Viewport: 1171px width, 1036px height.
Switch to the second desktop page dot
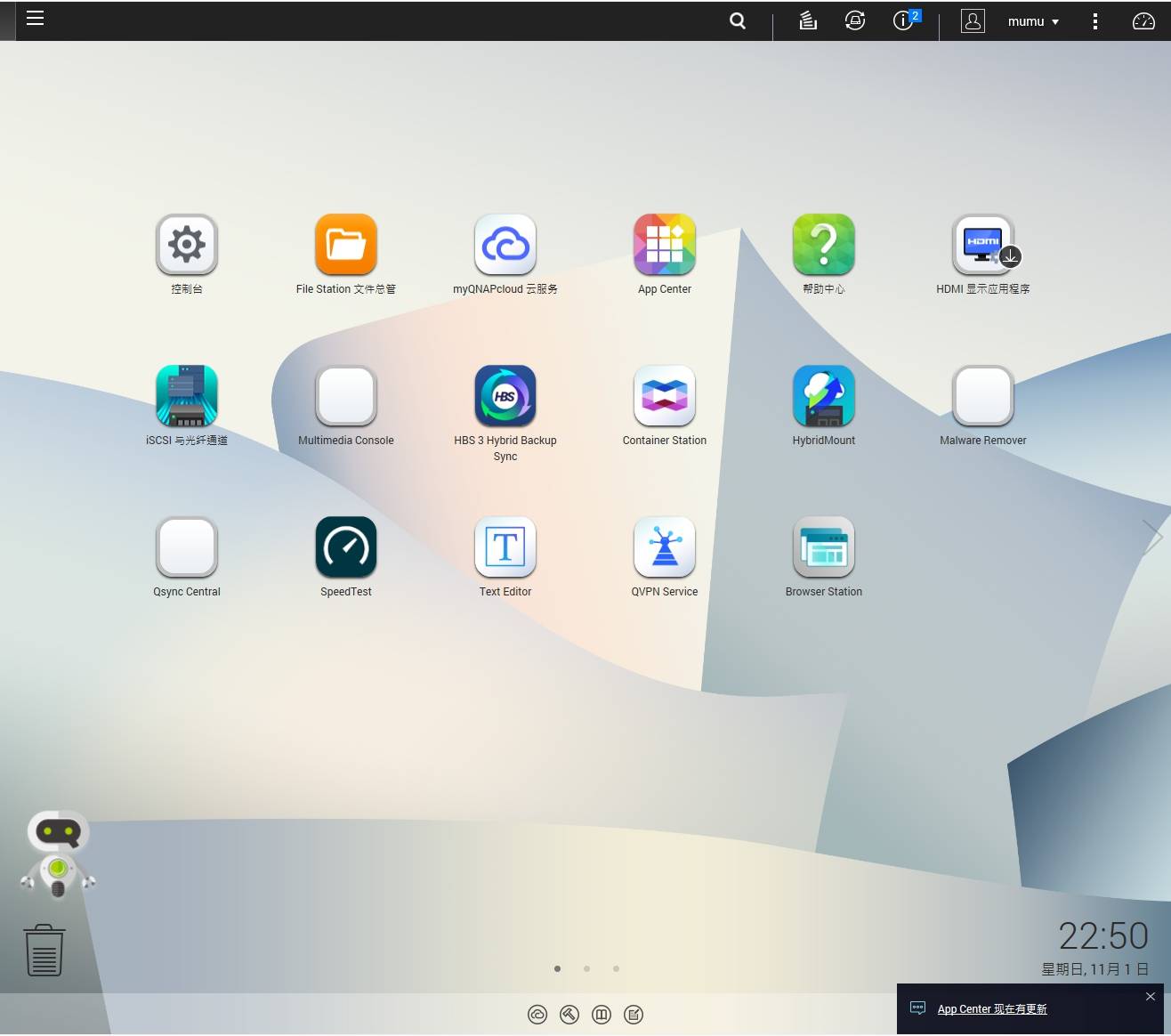[586, 968]
